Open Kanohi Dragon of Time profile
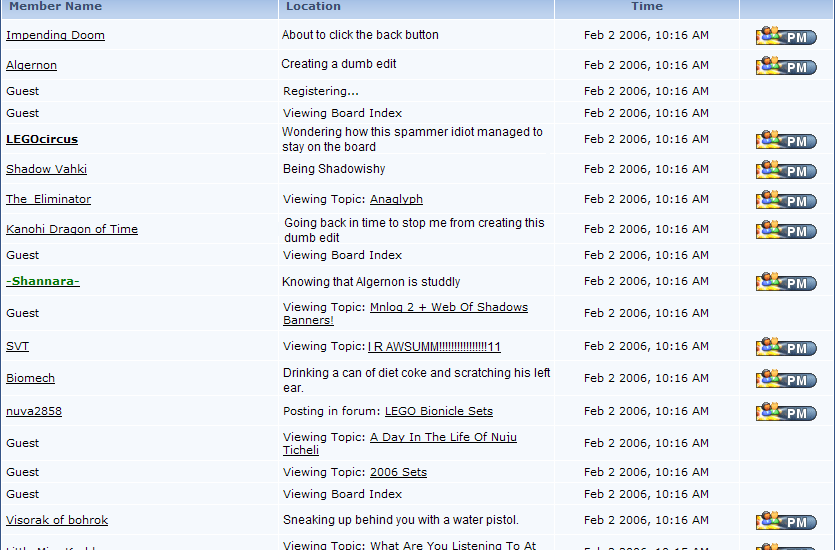The image size is (835, 550). pyautogui.click(x=72, y=229)
